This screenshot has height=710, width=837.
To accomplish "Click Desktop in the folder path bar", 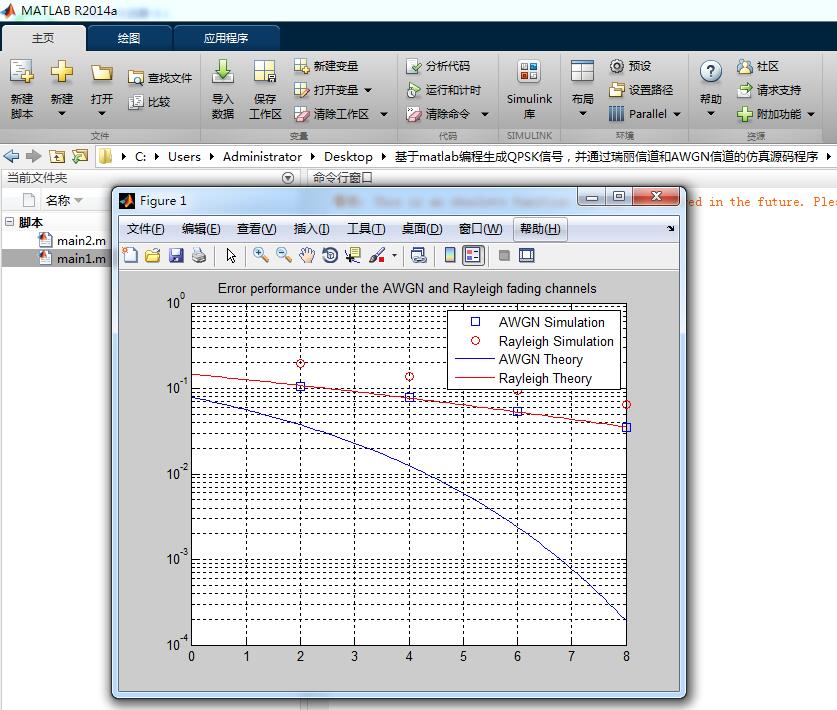I will coord(348,156).
